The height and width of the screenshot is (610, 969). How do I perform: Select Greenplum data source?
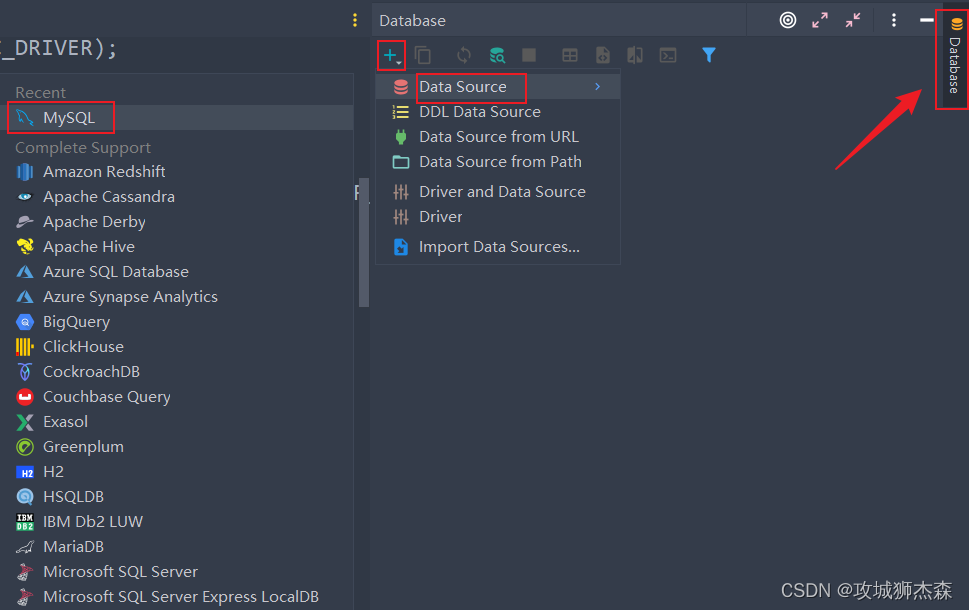pyautogui.click(x=177, y=447)
